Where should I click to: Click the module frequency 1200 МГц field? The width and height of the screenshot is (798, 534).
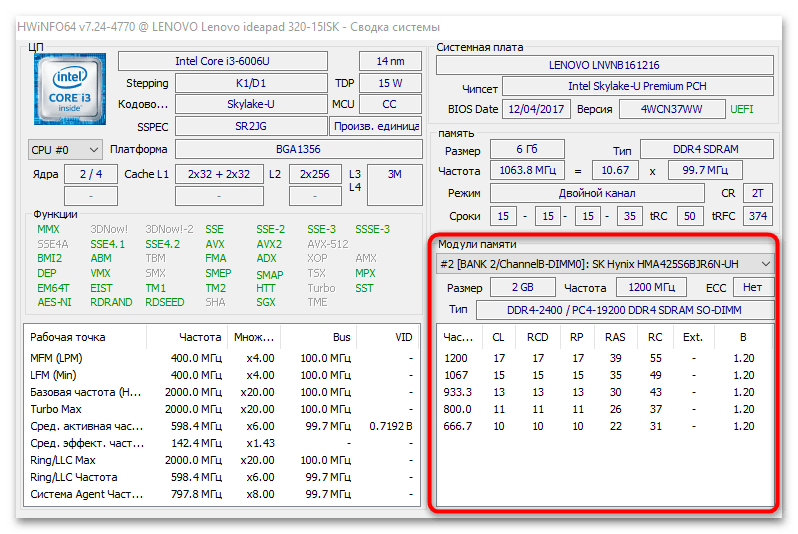pyautogui.click(x=651, y=287)
